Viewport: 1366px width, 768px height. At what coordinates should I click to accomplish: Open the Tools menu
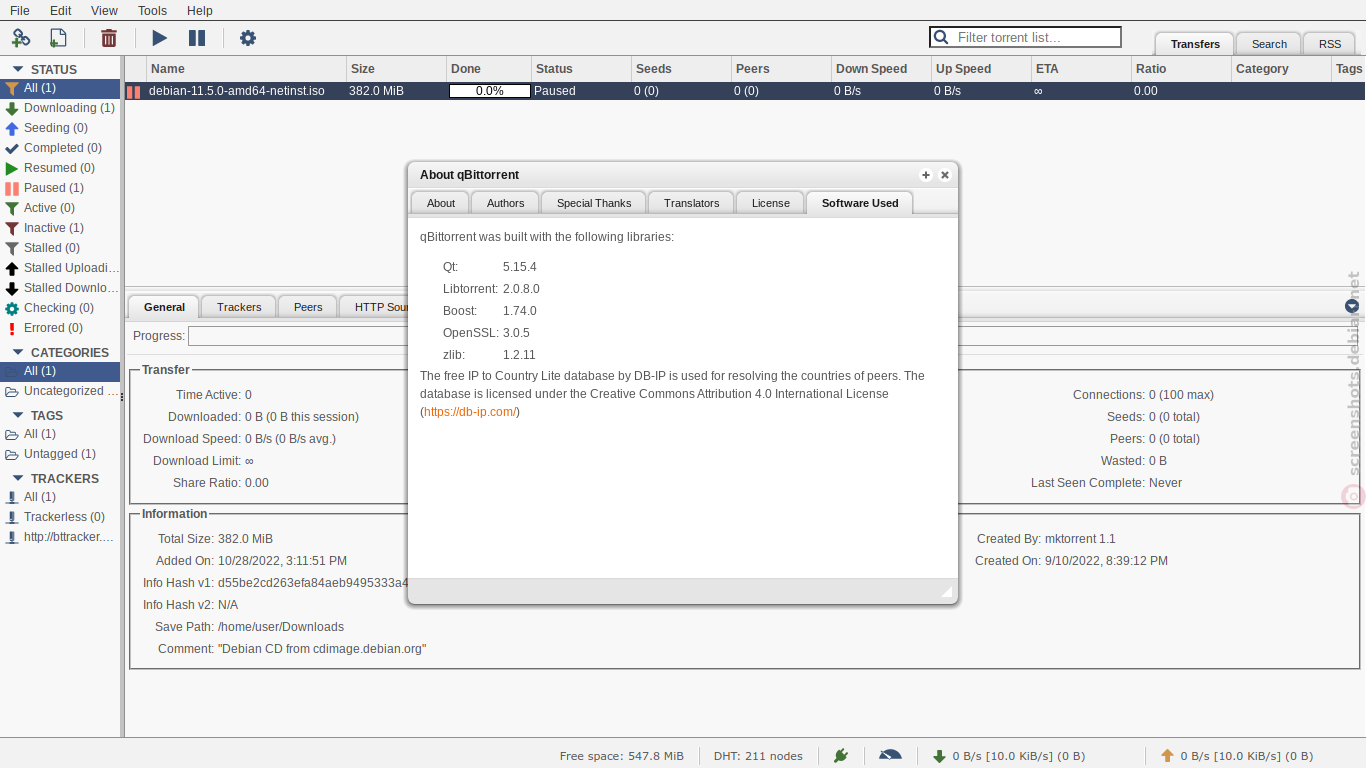pyautogui.click(x=152, y=10)
